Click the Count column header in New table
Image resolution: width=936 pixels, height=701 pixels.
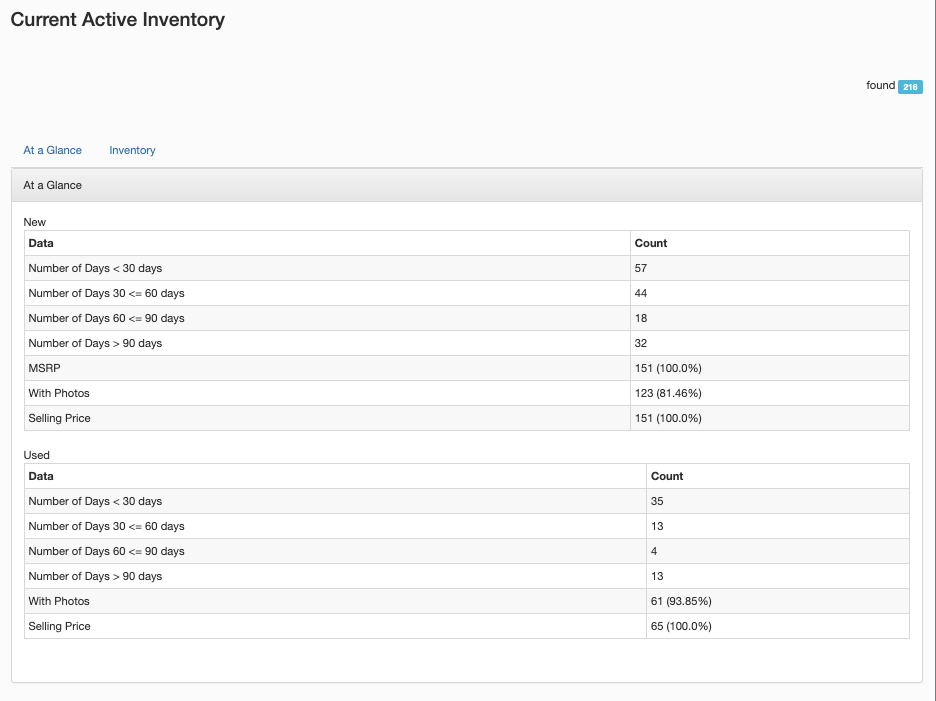650,243
